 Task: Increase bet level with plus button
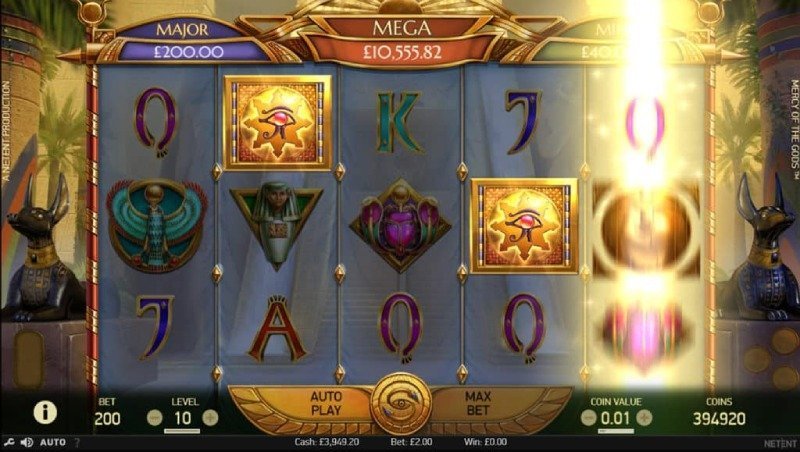click(x=210, y=418)
